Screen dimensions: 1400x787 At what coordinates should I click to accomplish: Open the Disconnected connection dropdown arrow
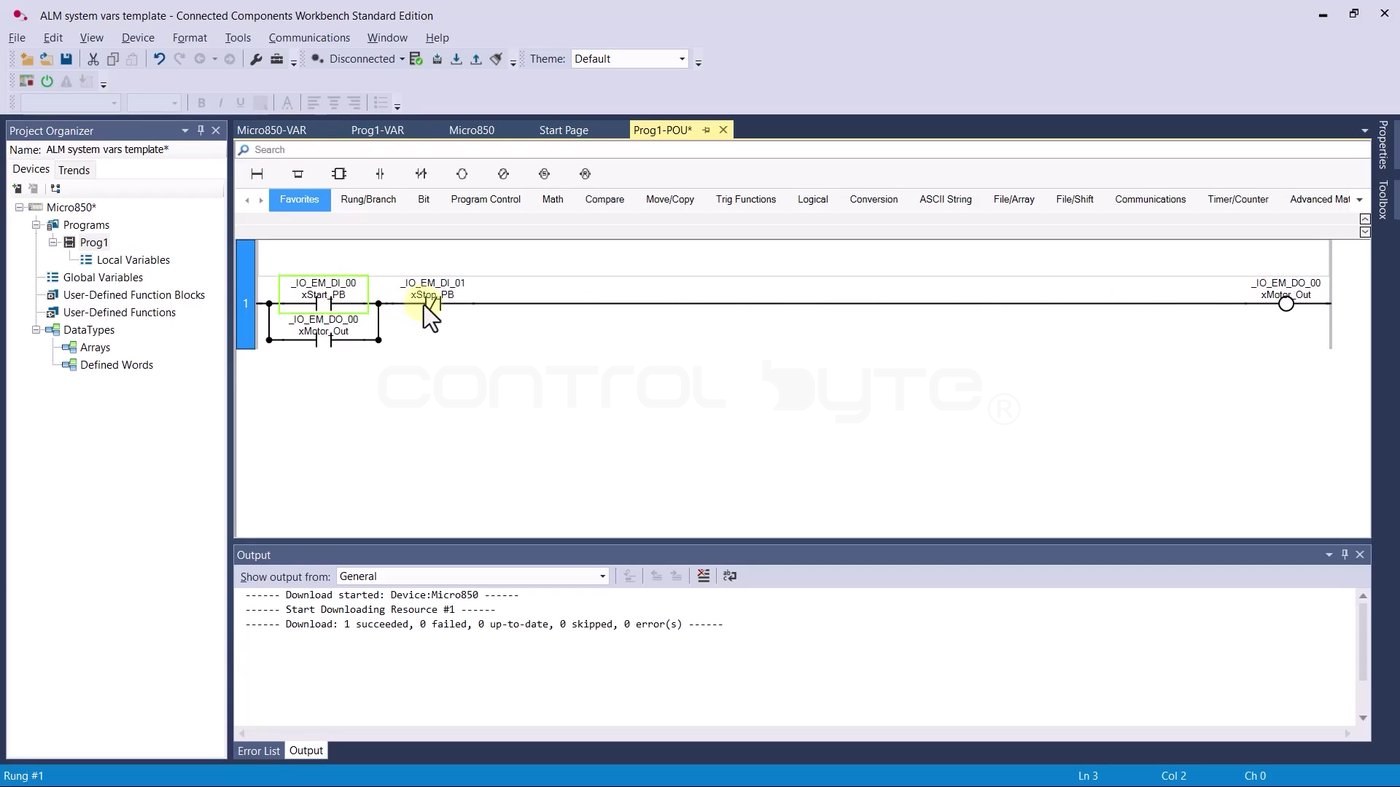pyautogui.click(x=402, y=59)
